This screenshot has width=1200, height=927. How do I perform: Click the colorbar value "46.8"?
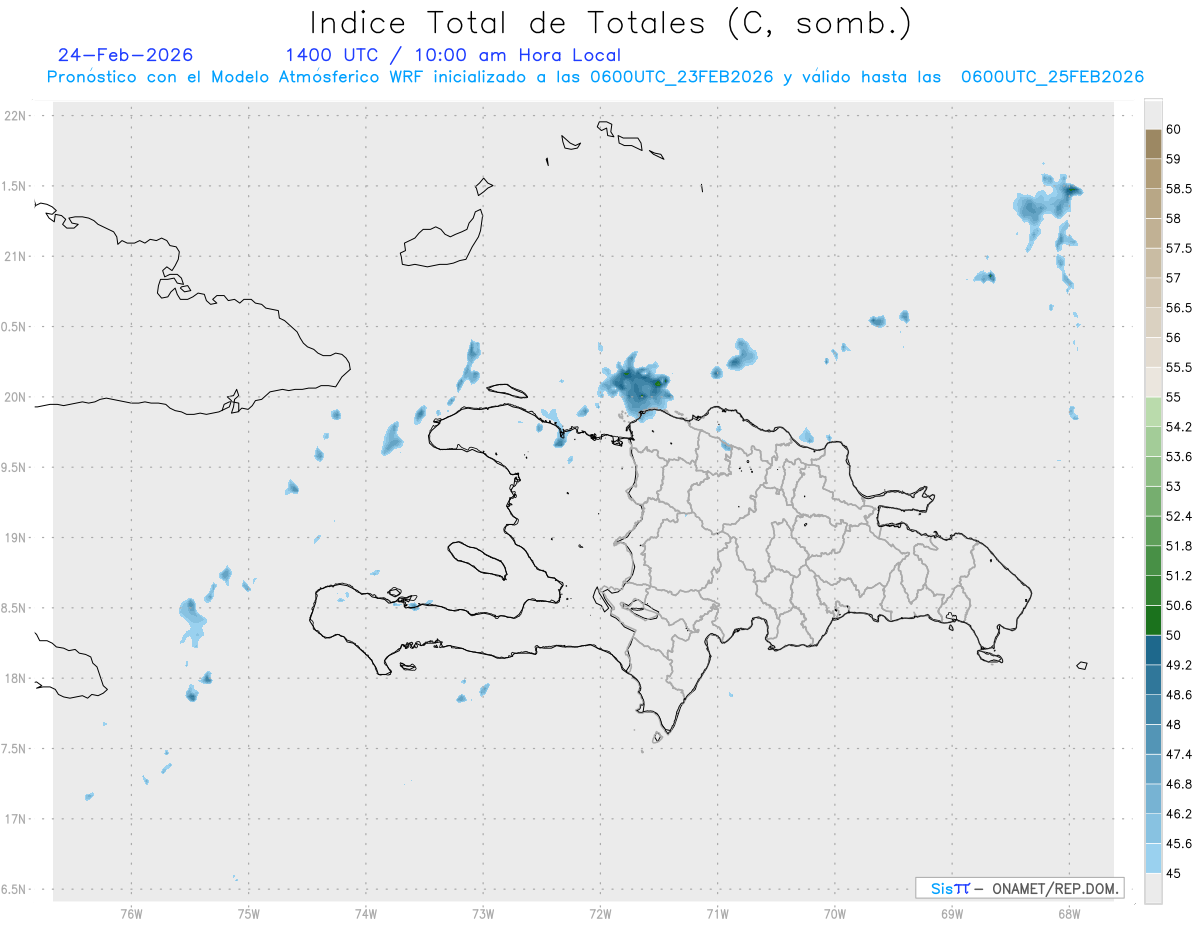(x=1179, y=784)
